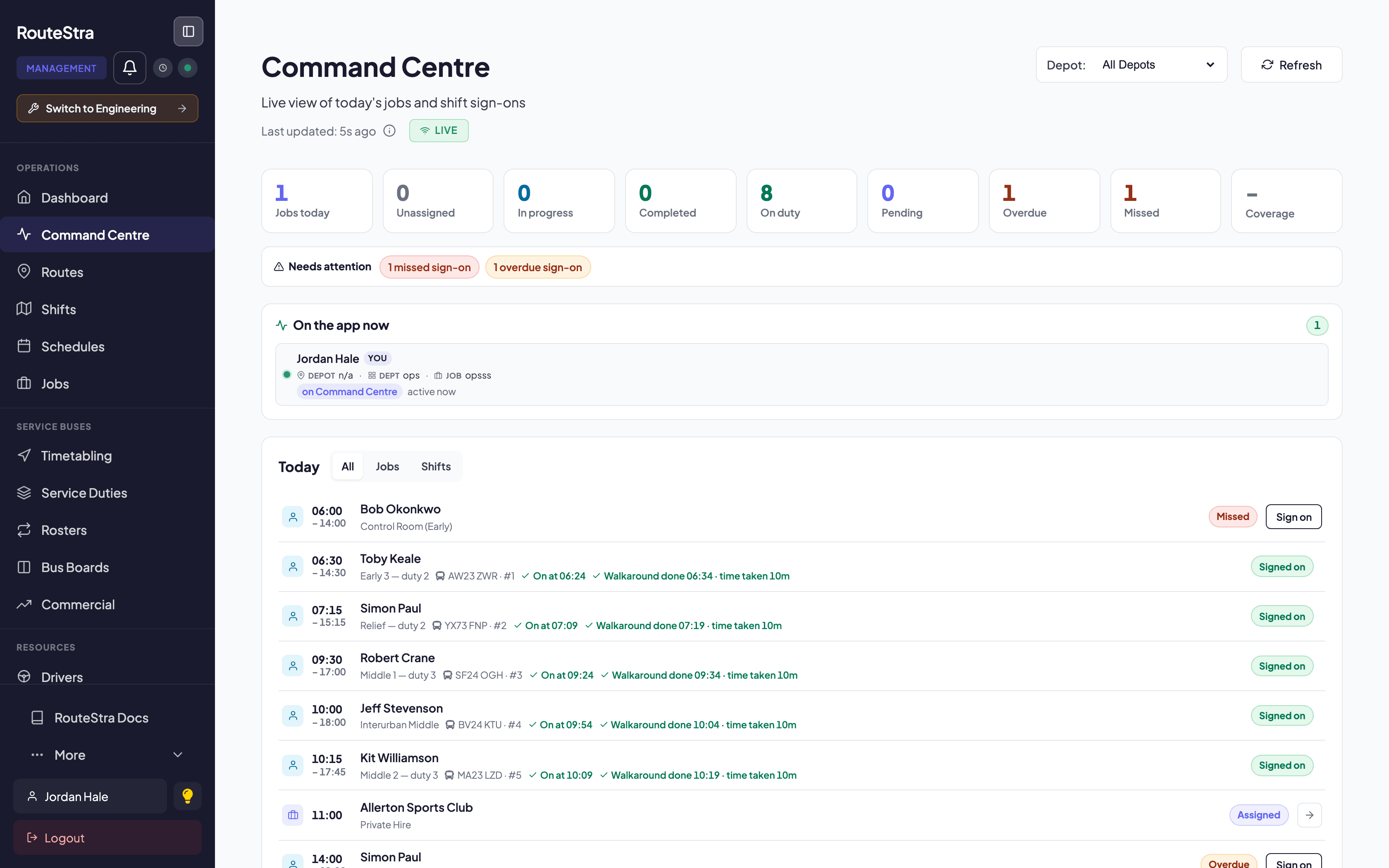
Task: Sign on Bob Okonkwo
Action: (1293, 517)
